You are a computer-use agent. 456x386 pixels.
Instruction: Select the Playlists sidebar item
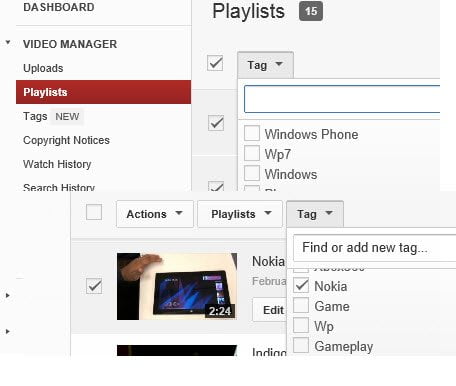[103, 92]
